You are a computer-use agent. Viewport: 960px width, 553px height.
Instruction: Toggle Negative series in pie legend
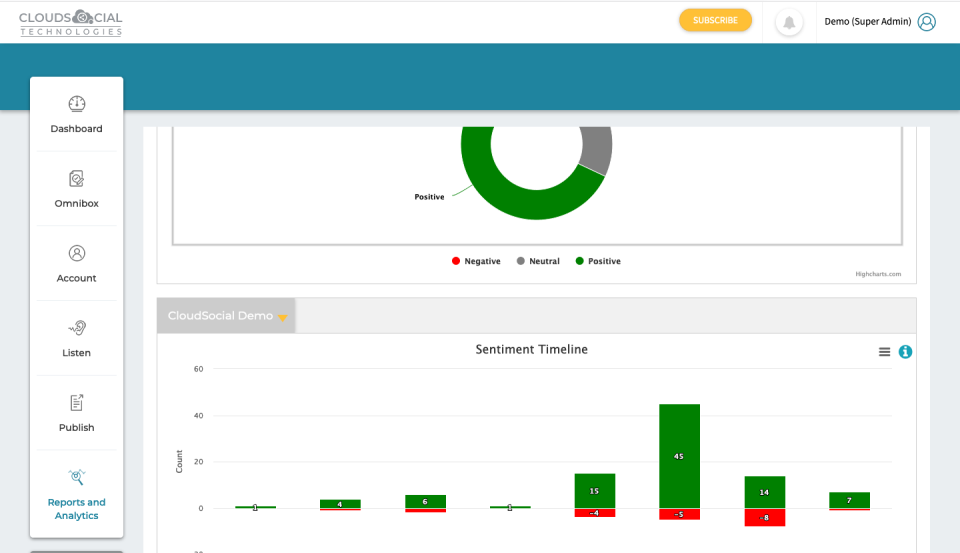tap(476, 261)
